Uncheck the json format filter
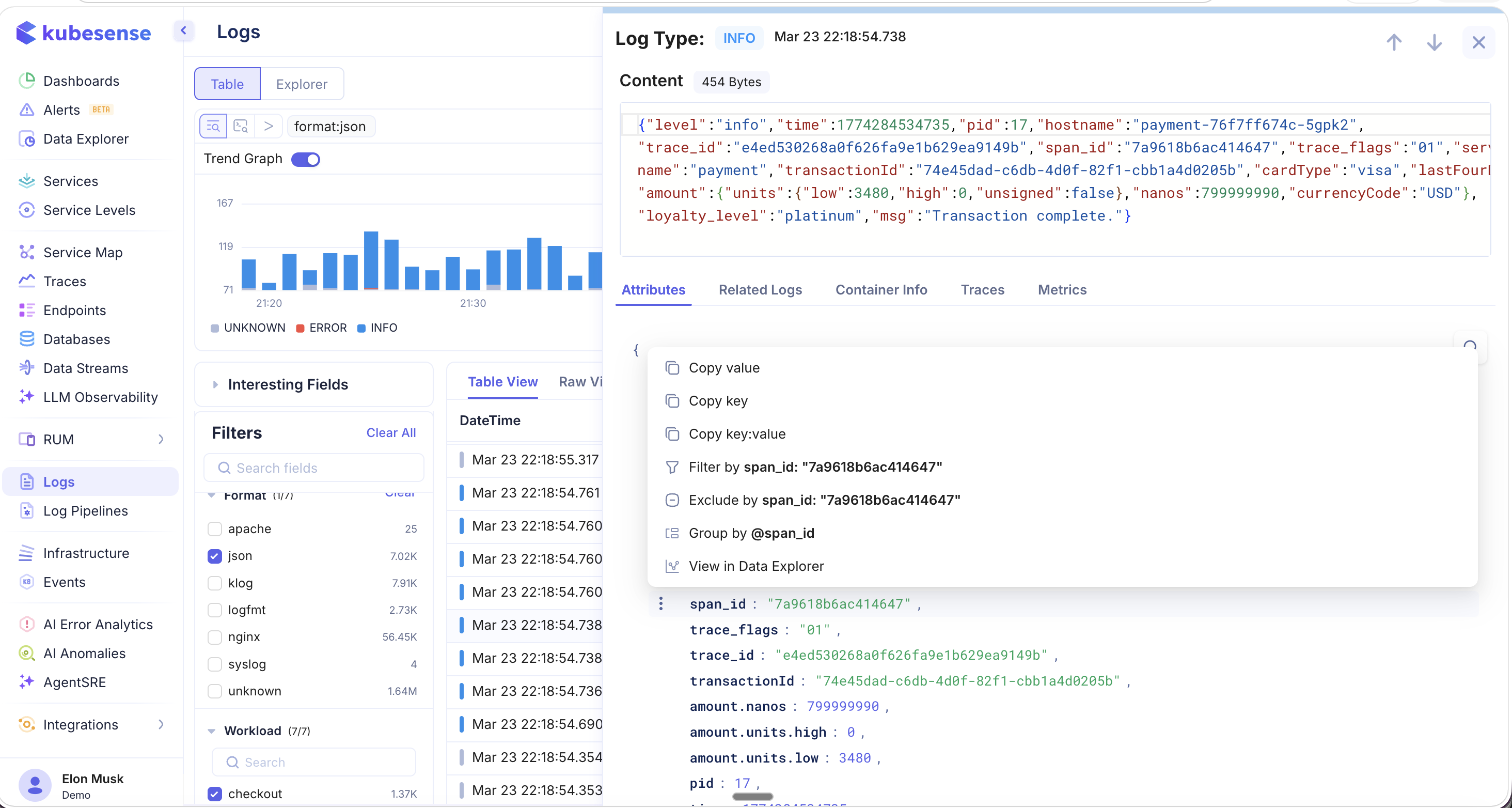The image size is (1512, 808). point(215,556)
